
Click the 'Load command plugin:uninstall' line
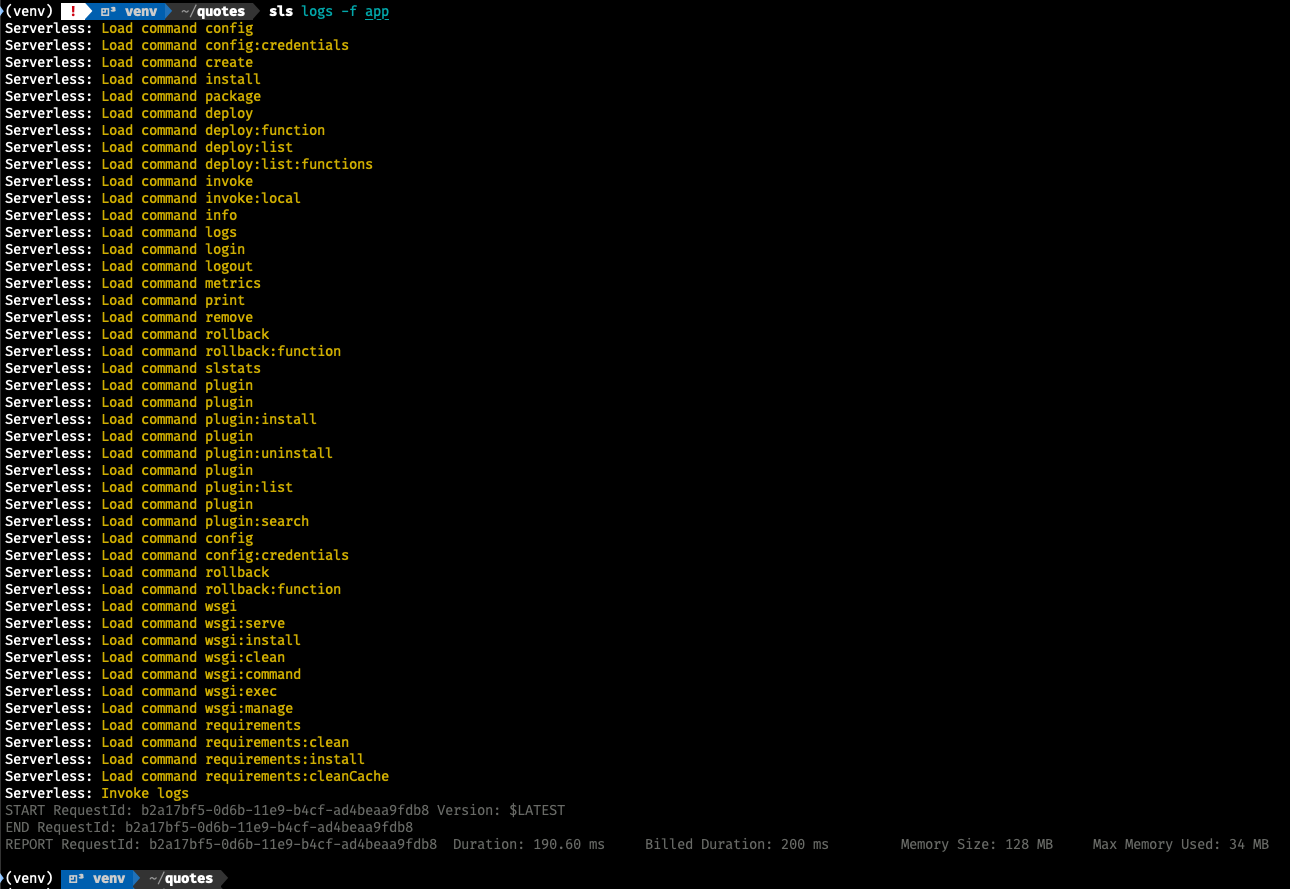click(216, 453)
